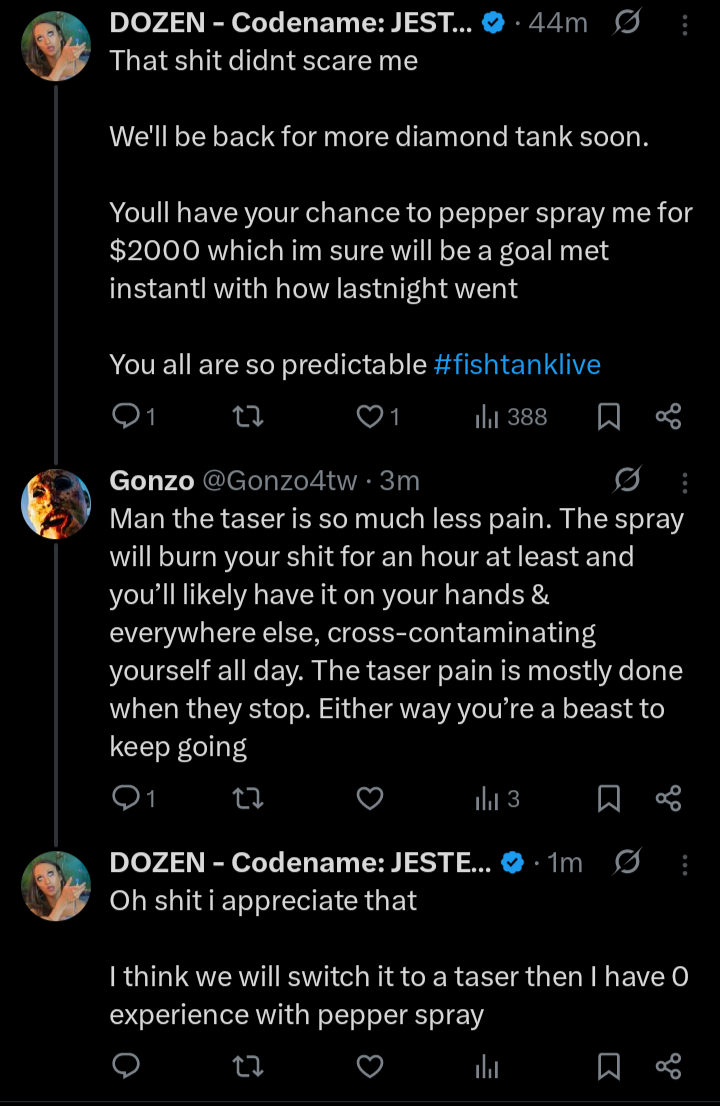View analytics showing 388 views

(x=511, y=417)
